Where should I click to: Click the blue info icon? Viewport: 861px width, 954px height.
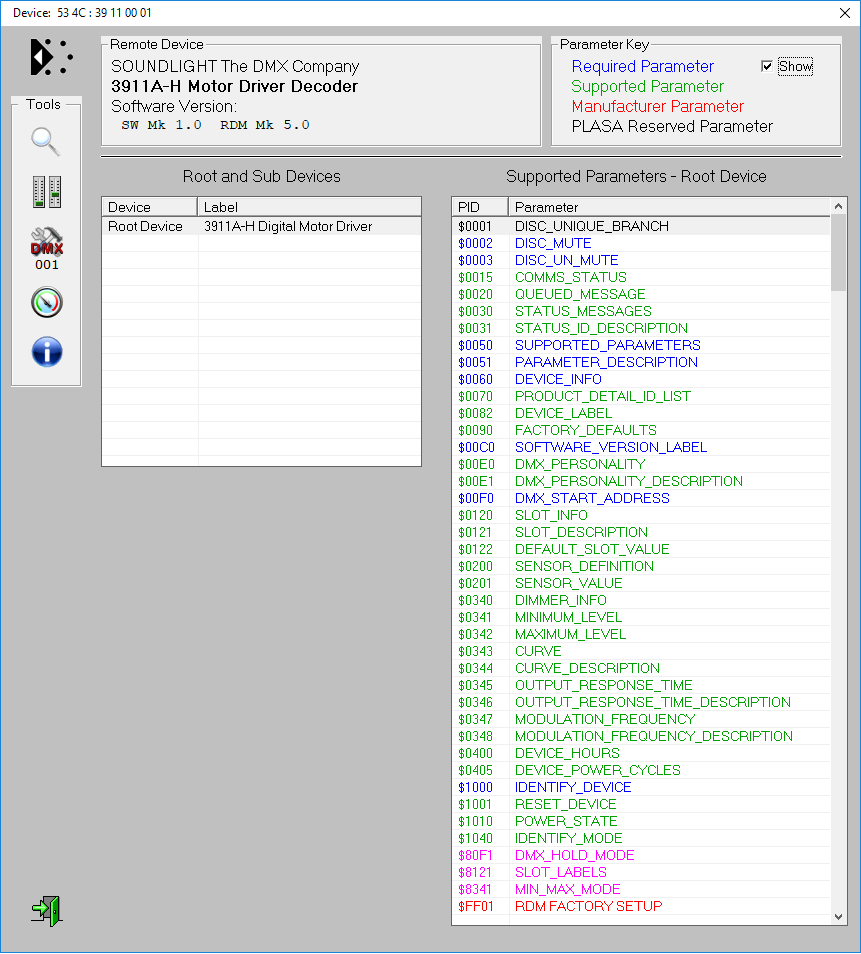point(46,351)
